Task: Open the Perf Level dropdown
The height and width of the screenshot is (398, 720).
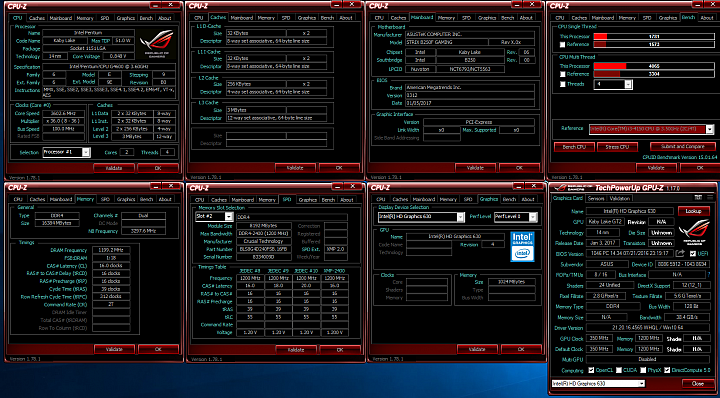Action: click(x=515, y=217)
